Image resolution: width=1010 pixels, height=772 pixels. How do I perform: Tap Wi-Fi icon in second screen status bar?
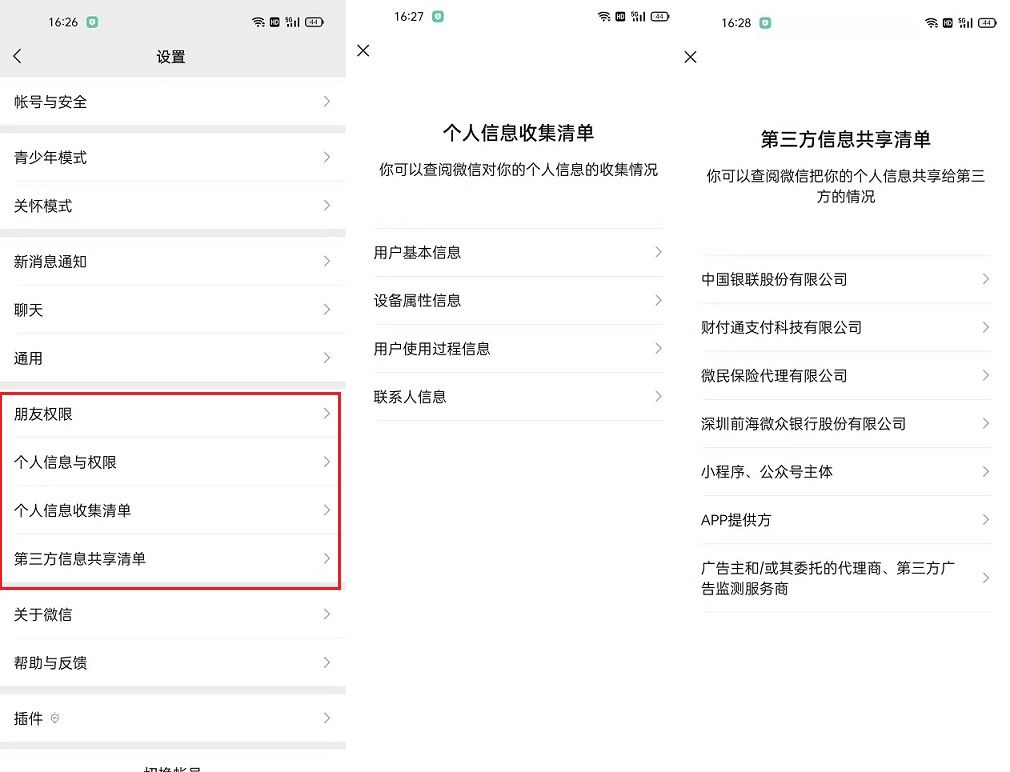604,17
